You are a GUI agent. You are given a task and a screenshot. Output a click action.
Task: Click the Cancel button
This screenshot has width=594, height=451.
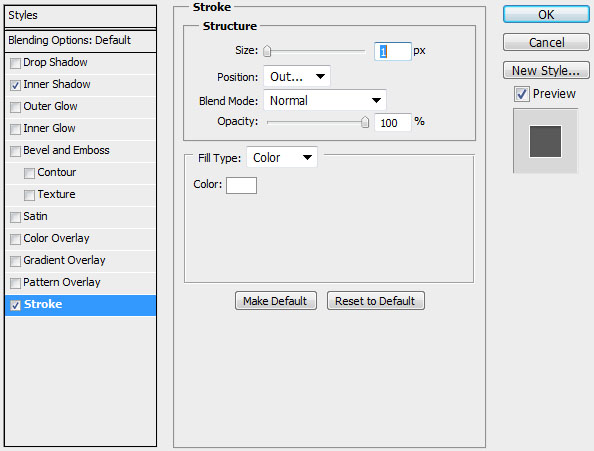click(x=546, y=42)
